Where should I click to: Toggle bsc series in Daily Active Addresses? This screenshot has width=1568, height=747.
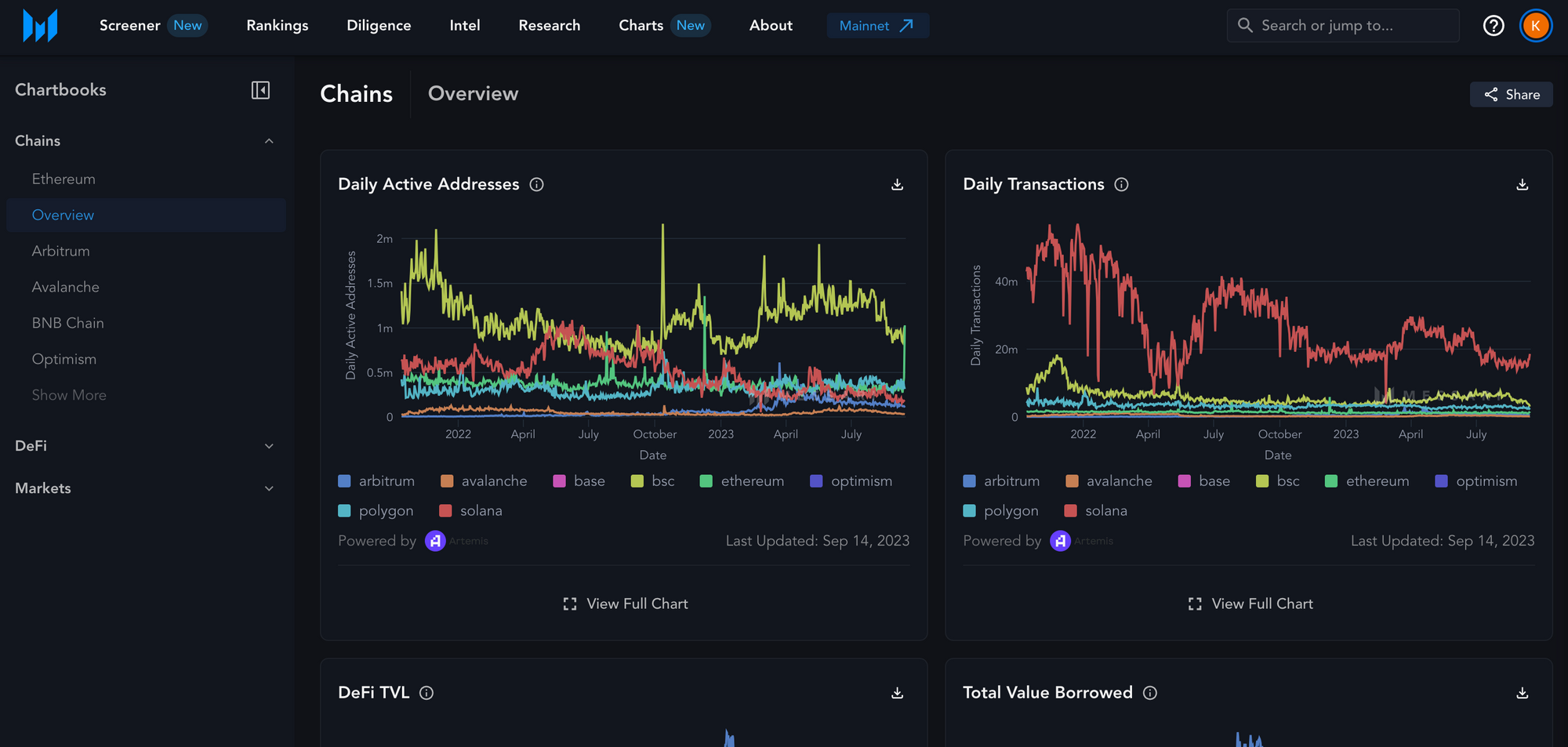[652, 481]
